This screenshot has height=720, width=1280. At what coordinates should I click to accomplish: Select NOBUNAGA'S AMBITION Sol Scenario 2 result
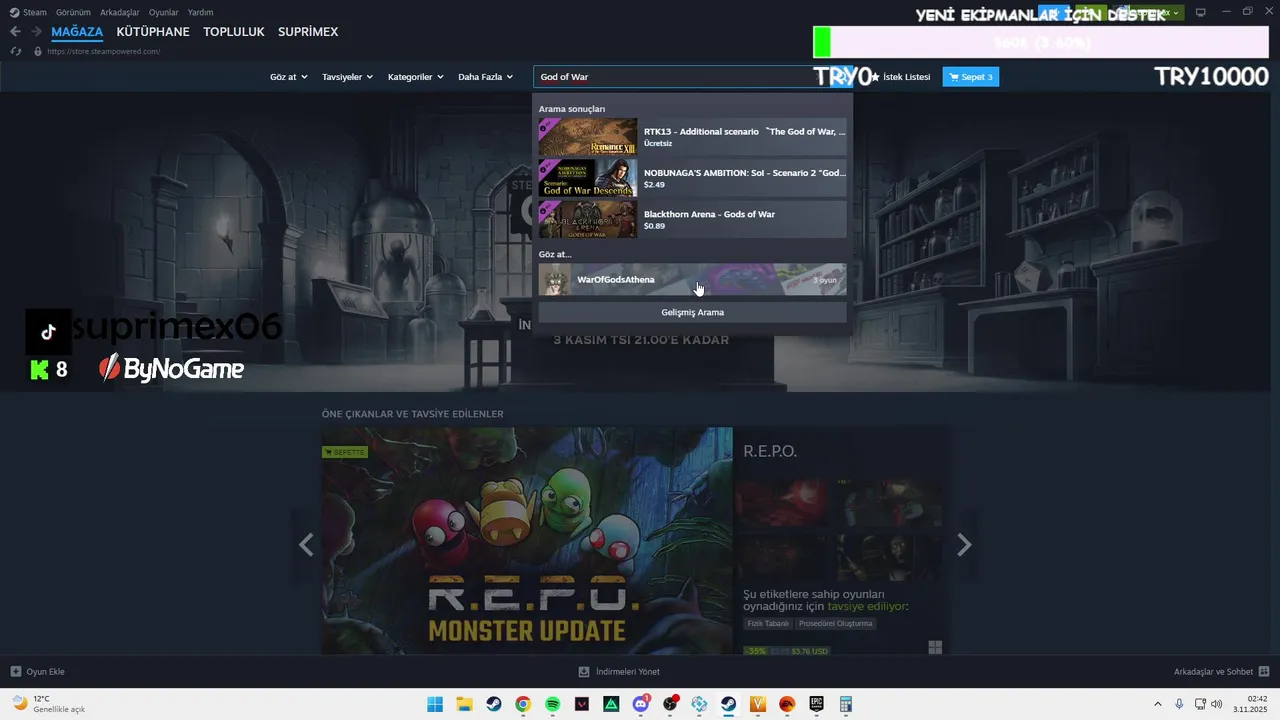click(692, 178)
